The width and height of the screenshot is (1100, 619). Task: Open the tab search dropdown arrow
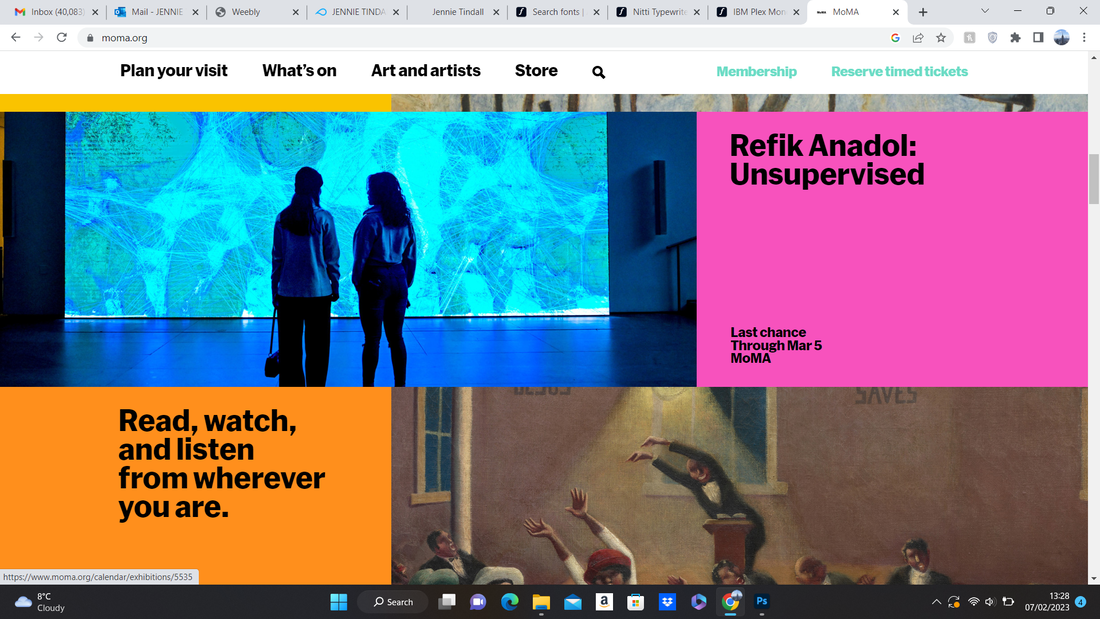[x=985, y=11]
